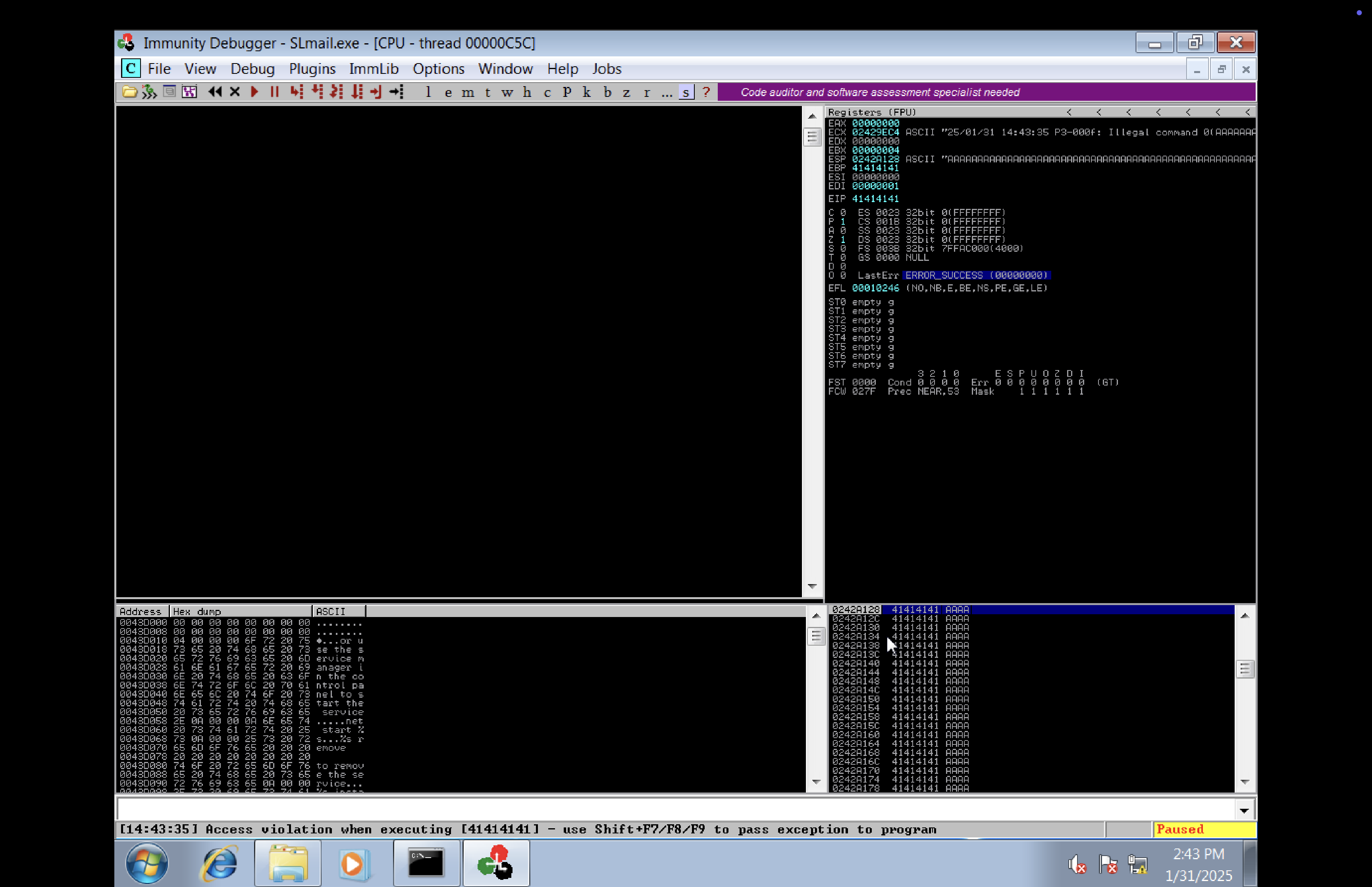Click the Paused status indicator
Screen dimensions: 1372x887
tap(1204, 829)
